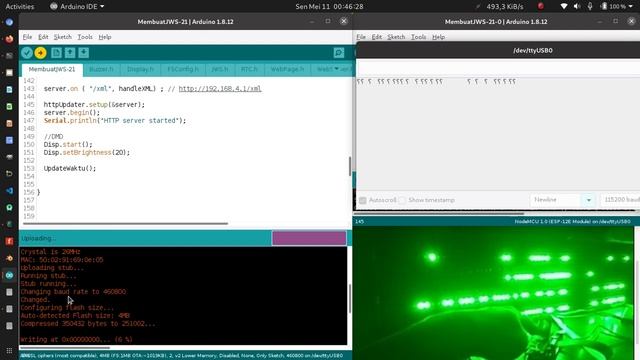This screenshot has width=640, height=360.
Task: Open File menu in MembuatJWS-21 window
Action: click(27, 37)
